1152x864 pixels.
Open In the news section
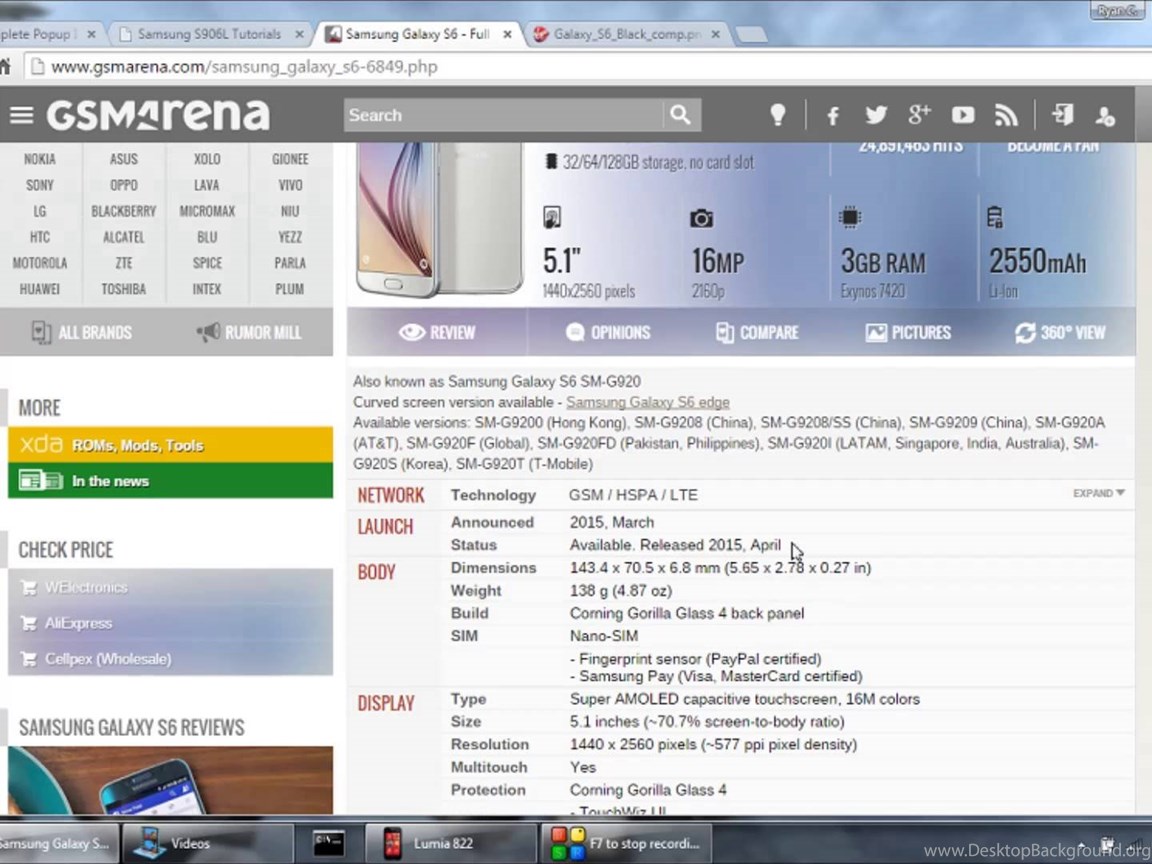click(170, 480)
